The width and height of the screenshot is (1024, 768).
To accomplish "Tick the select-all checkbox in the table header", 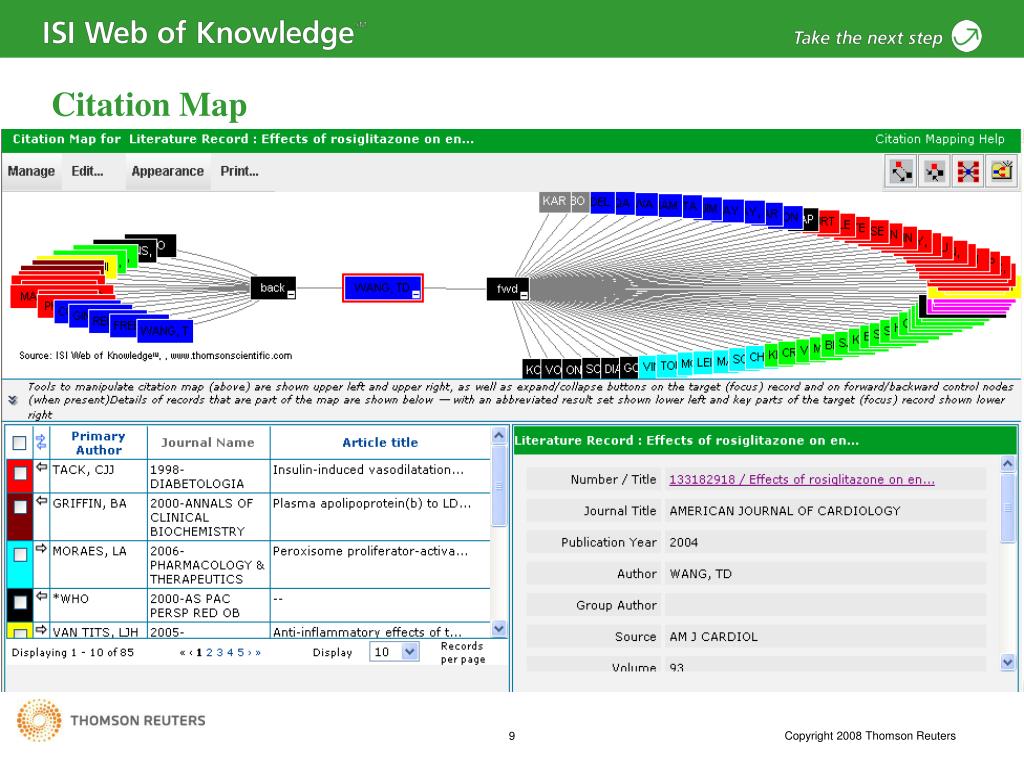I will (x=20, y=443).
